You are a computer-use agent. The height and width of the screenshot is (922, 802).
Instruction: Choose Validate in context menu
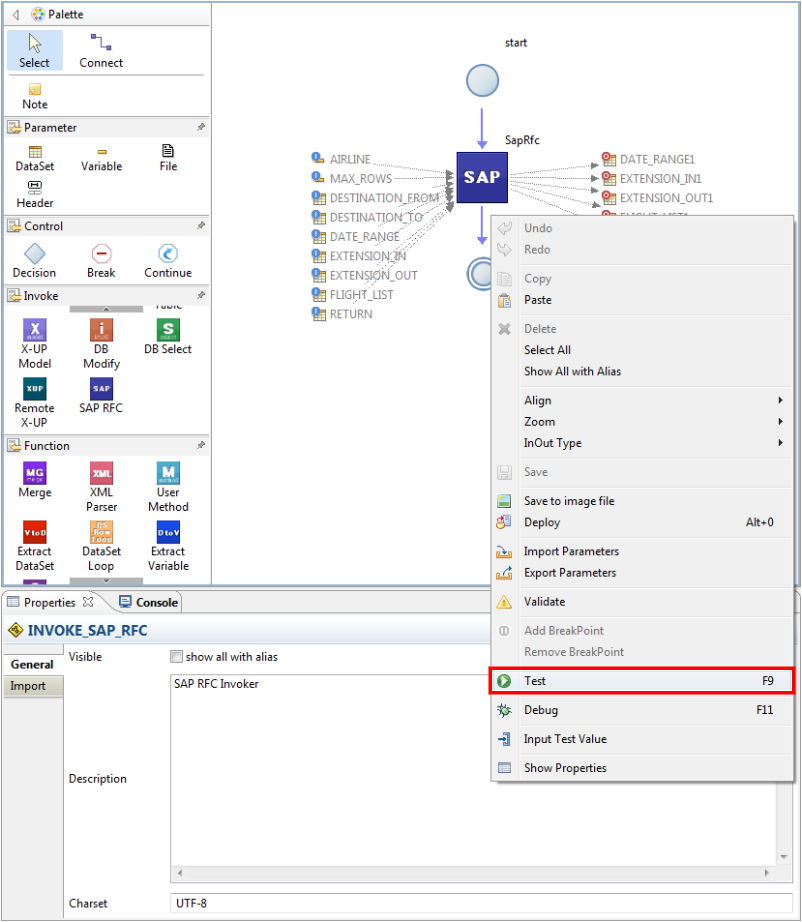click(x=642, y=602)
